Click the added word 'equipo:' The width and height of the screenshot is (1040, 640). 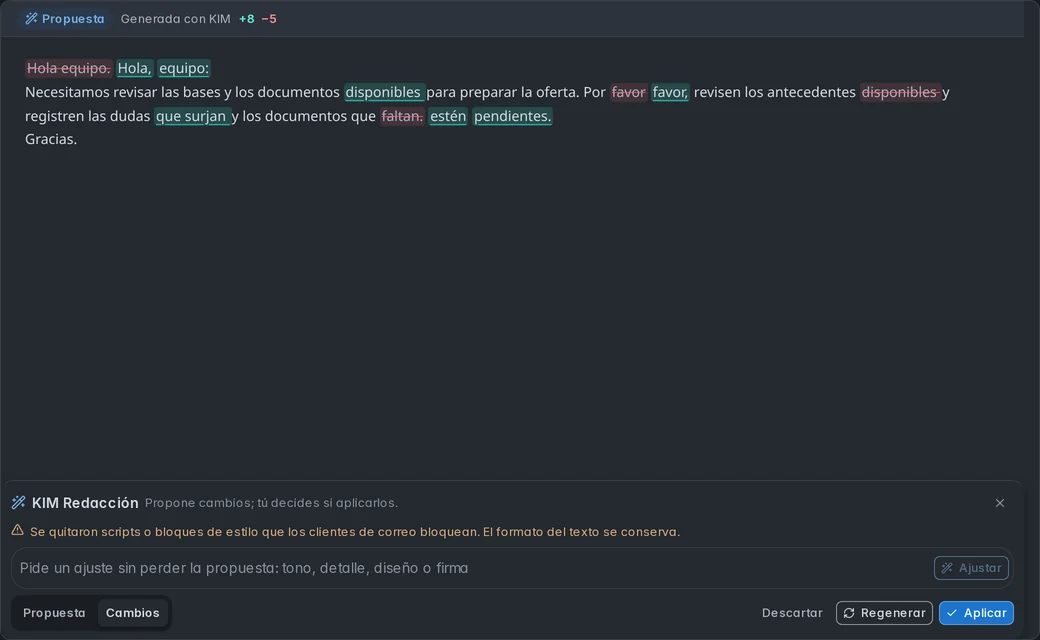(184, 68)
